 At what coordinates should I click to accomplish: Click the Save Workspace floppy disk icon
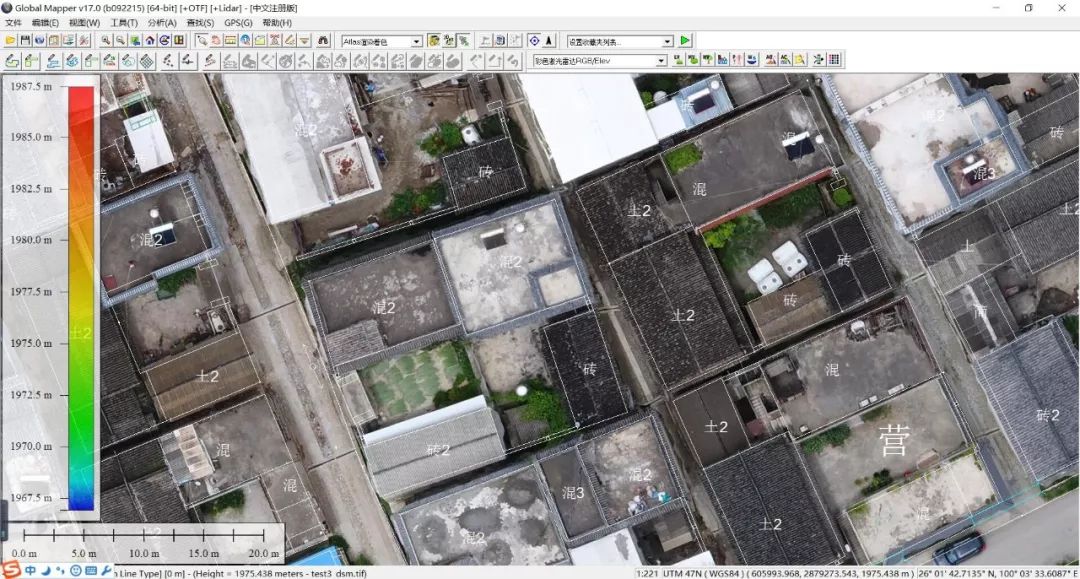(25, 41)
